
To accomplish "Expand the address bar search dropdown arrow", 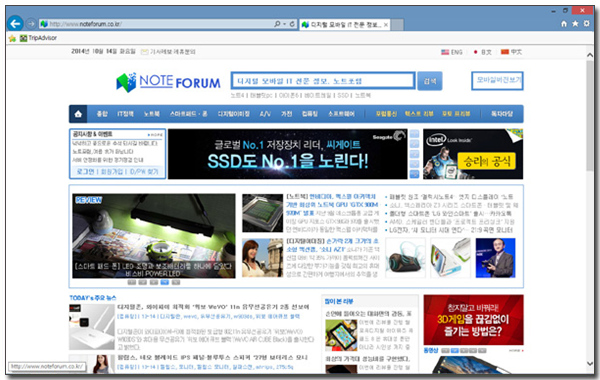I will pyautogui.click(x=284, y=24).
